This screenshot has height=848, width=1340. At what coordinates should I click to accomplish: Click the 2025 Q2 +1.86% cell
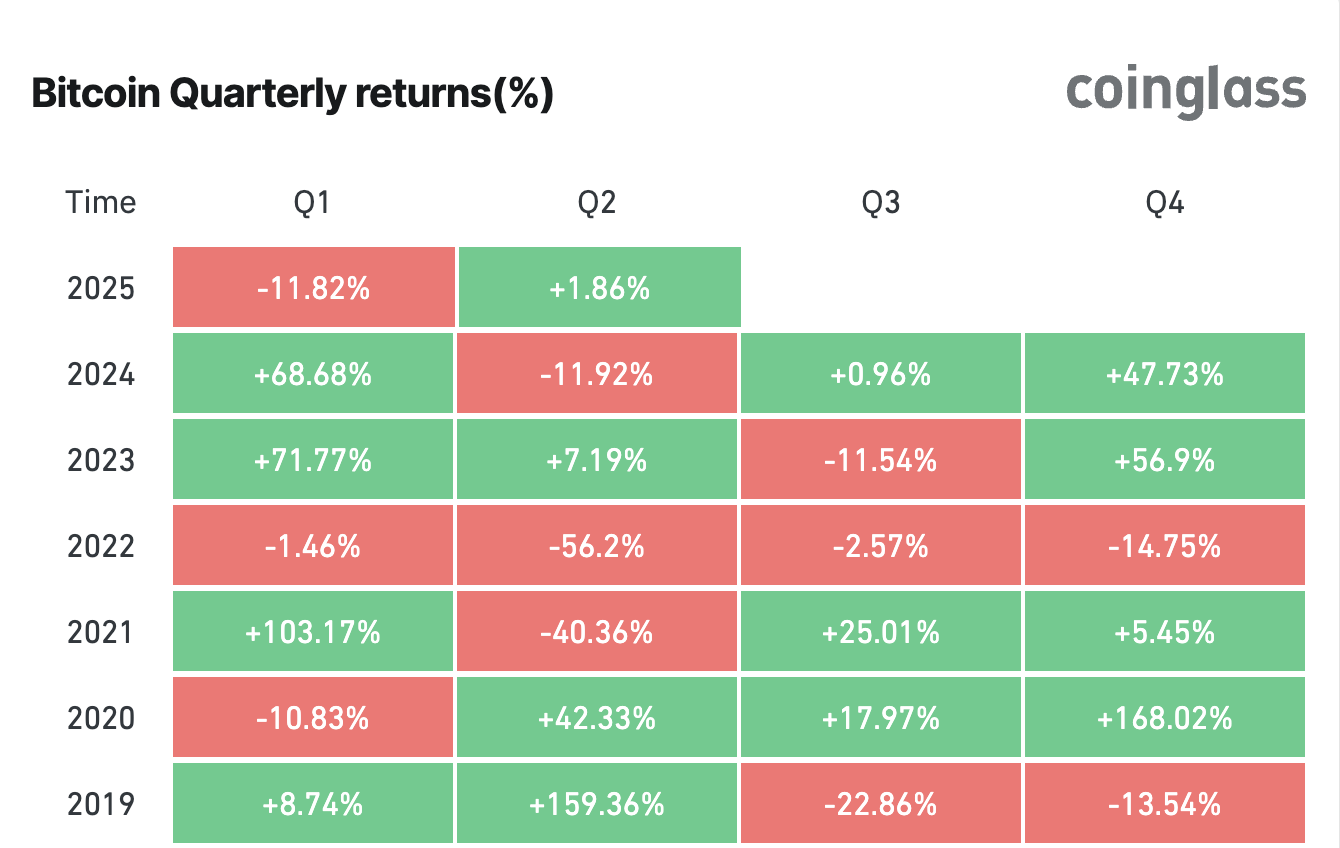[598, 289]
